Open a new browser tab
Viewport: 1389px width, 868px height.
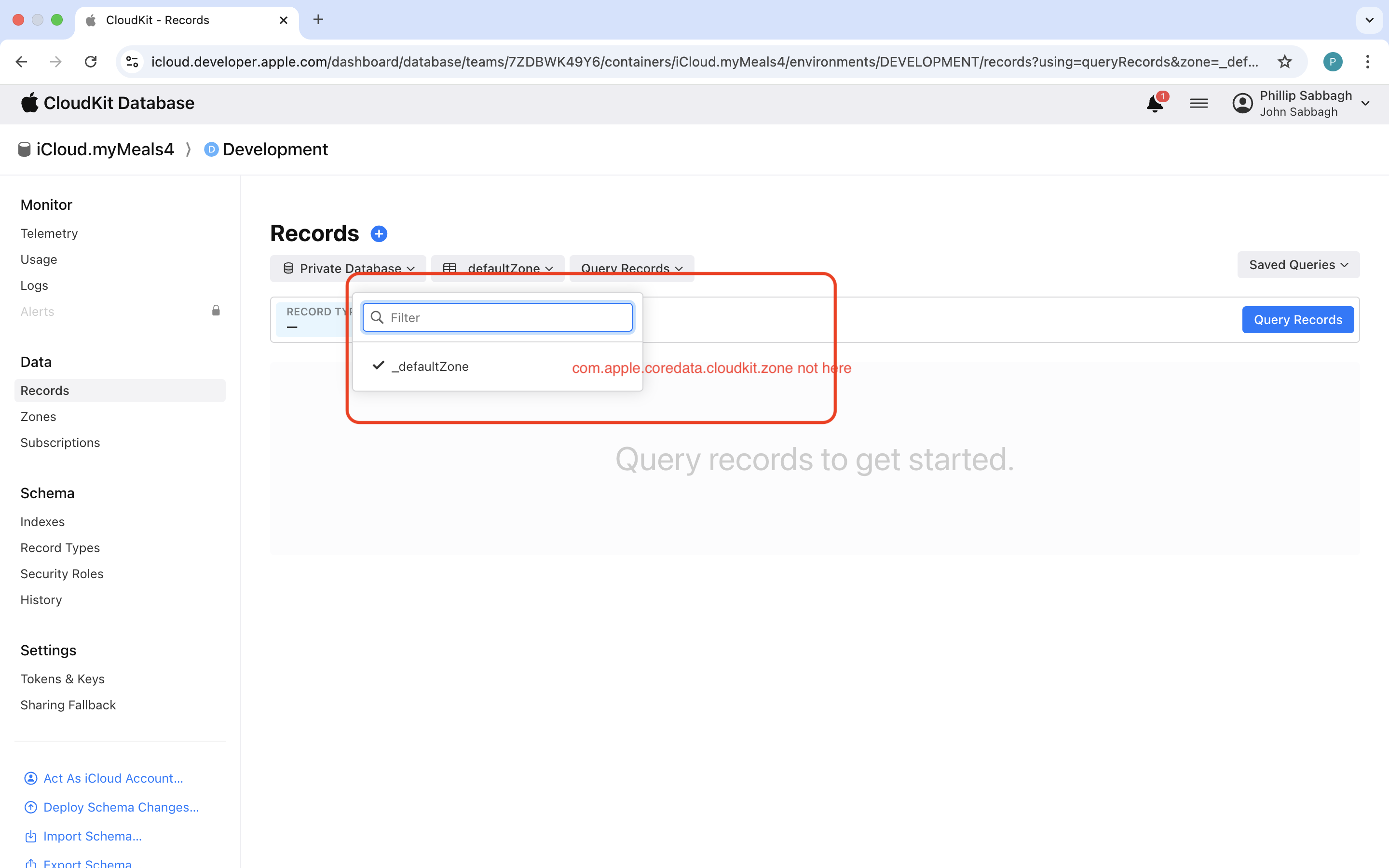[x=318, y=19]
